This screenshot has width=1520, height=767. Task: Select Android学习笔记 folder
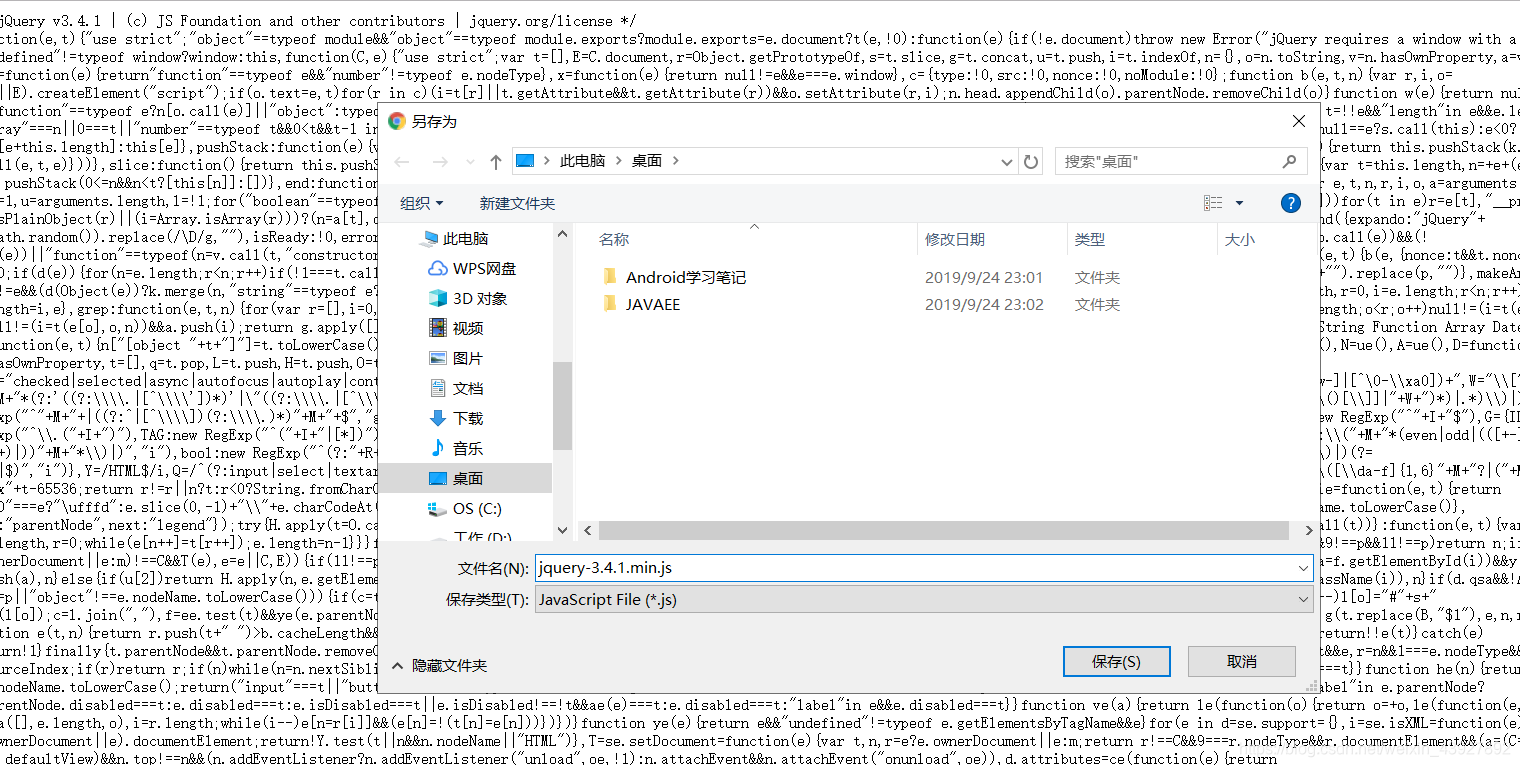(x=686, y=277)
